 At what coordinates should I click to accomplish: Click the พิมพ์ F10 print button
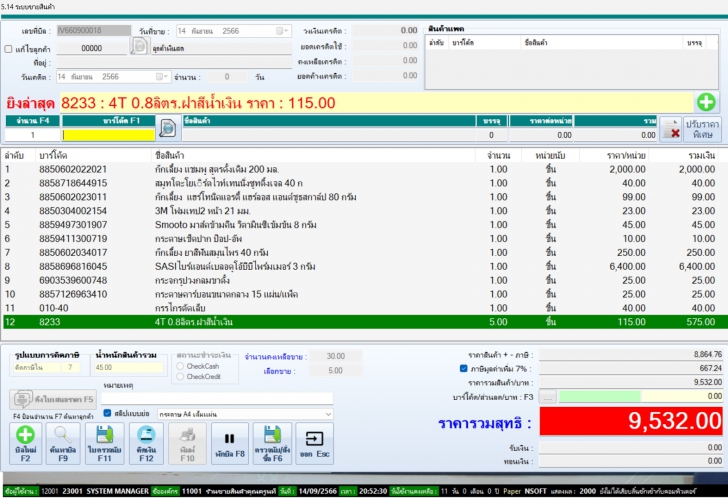click(188, 443)
